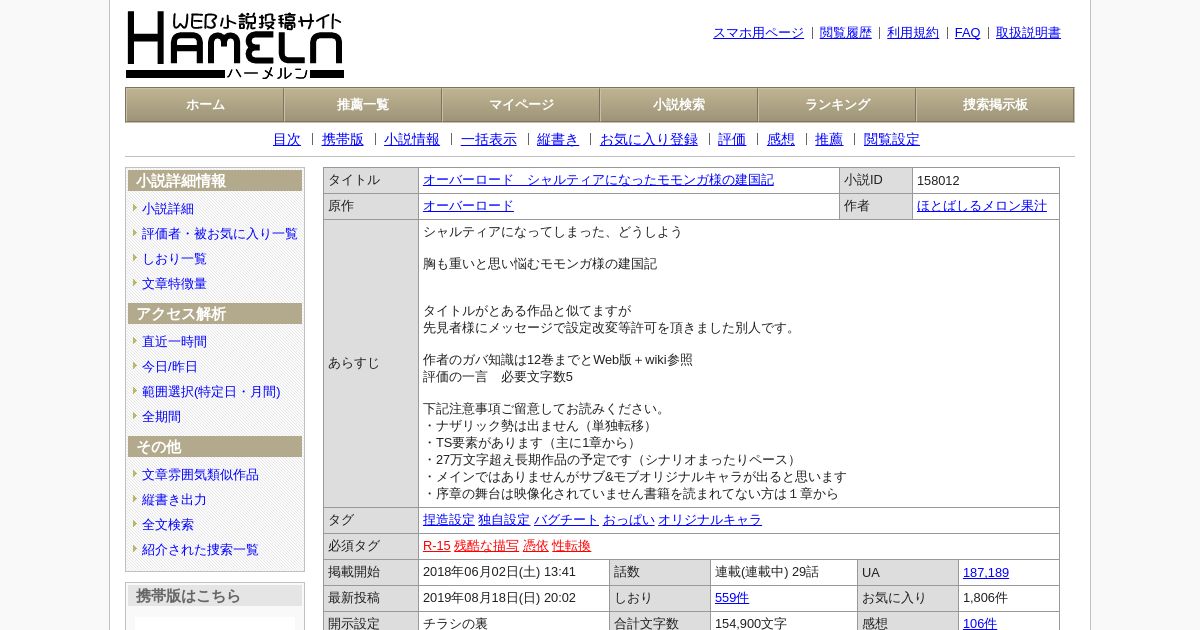Open the 利用規約 link

pyautogui.click(x=913, y=33)
